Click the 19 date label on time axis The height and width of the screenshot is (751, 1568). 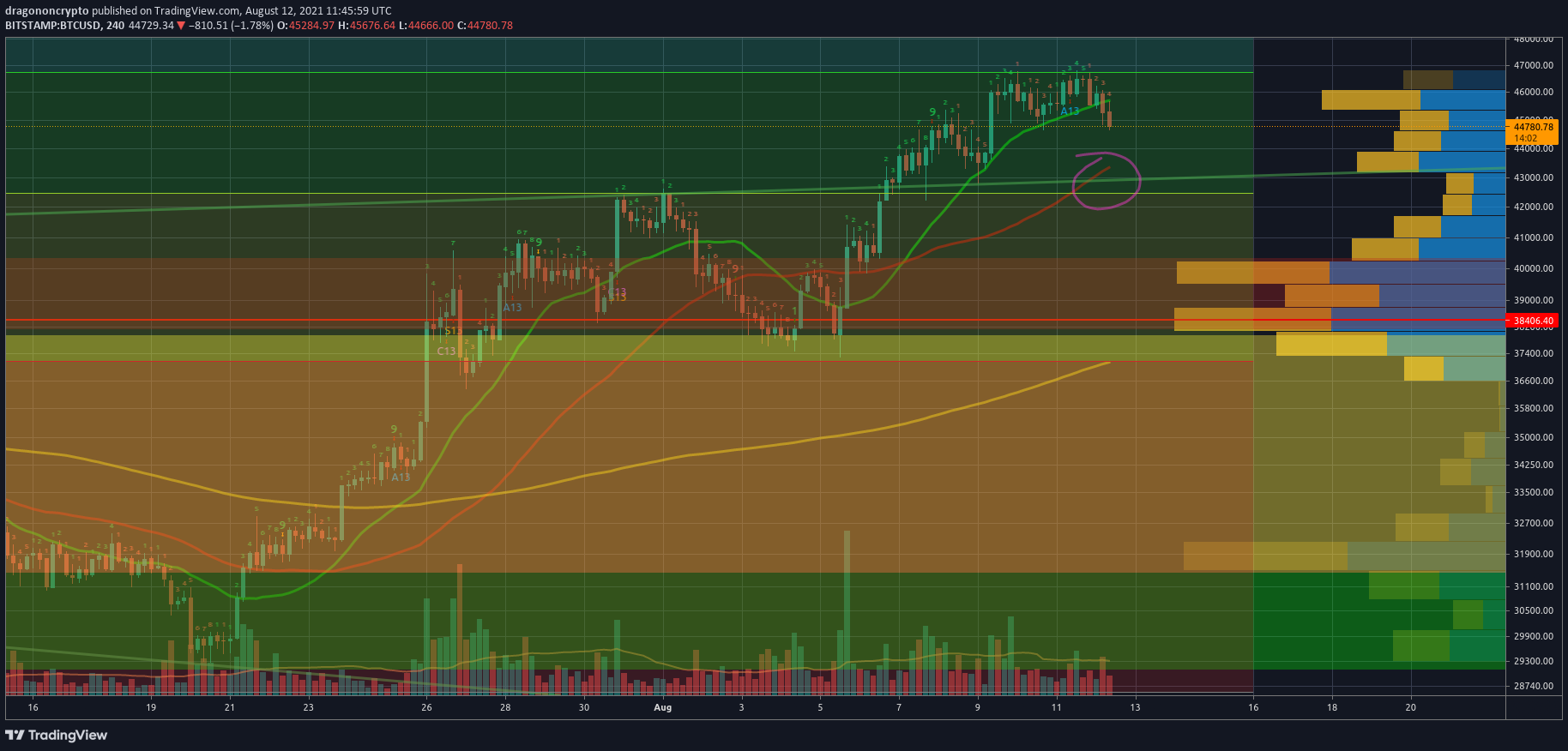pyautogui.click(x=151, y=707)
